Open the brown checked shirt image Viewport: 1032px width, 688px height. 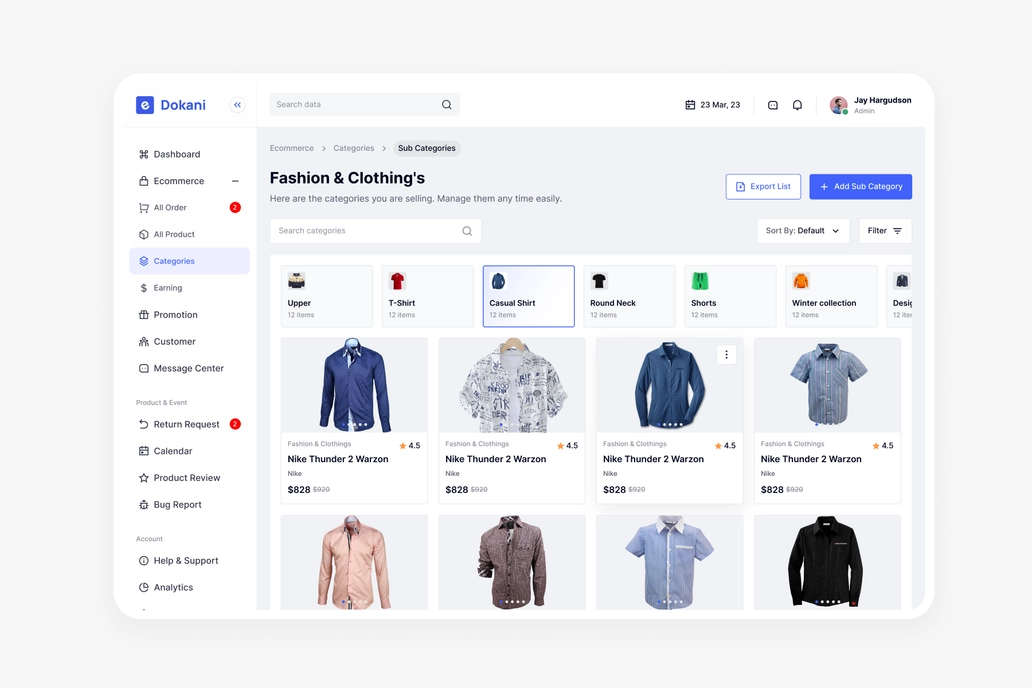coord(512,562)
